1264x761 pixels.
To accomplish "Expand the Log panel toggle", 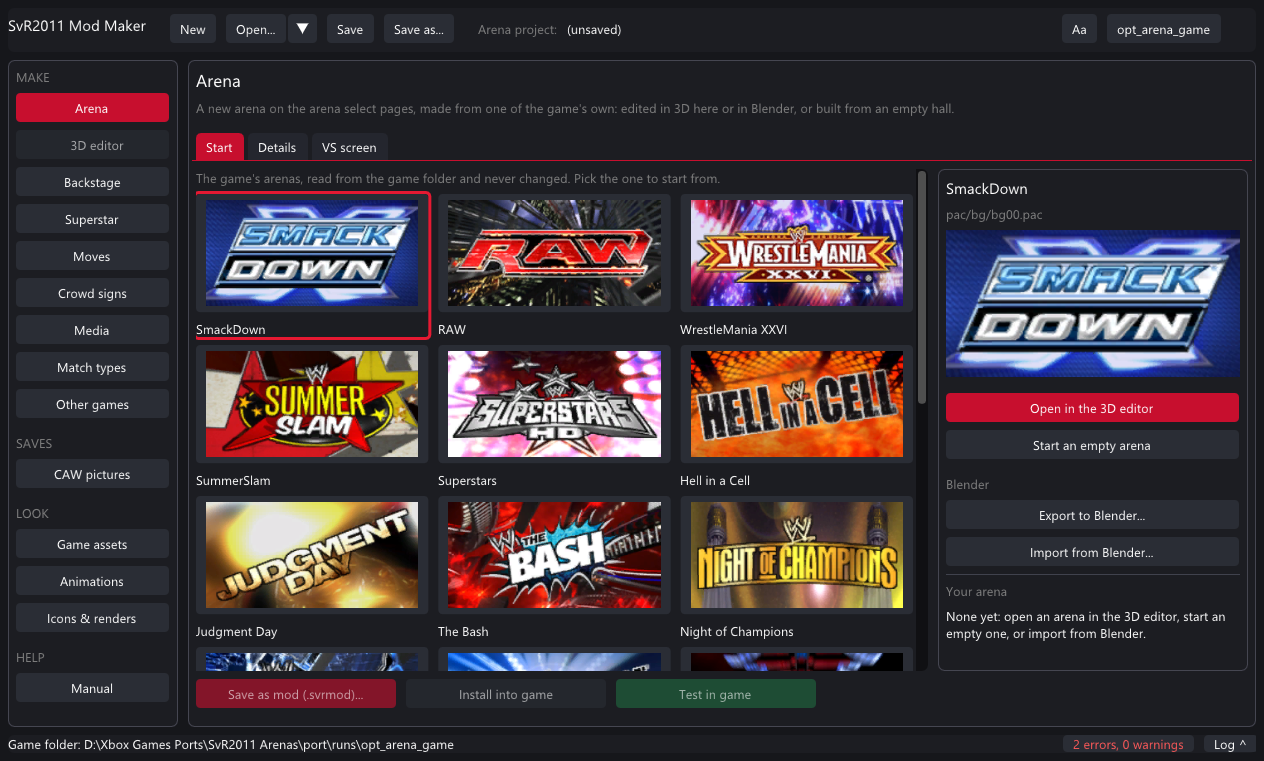I will [1230, 744].
